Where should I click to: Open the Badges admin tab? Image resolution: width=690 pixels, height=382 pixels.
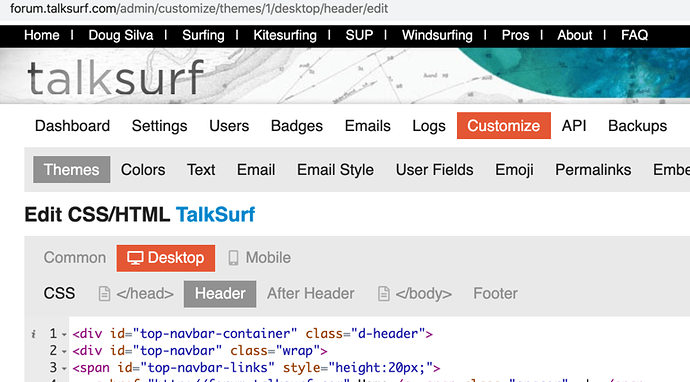297,126
